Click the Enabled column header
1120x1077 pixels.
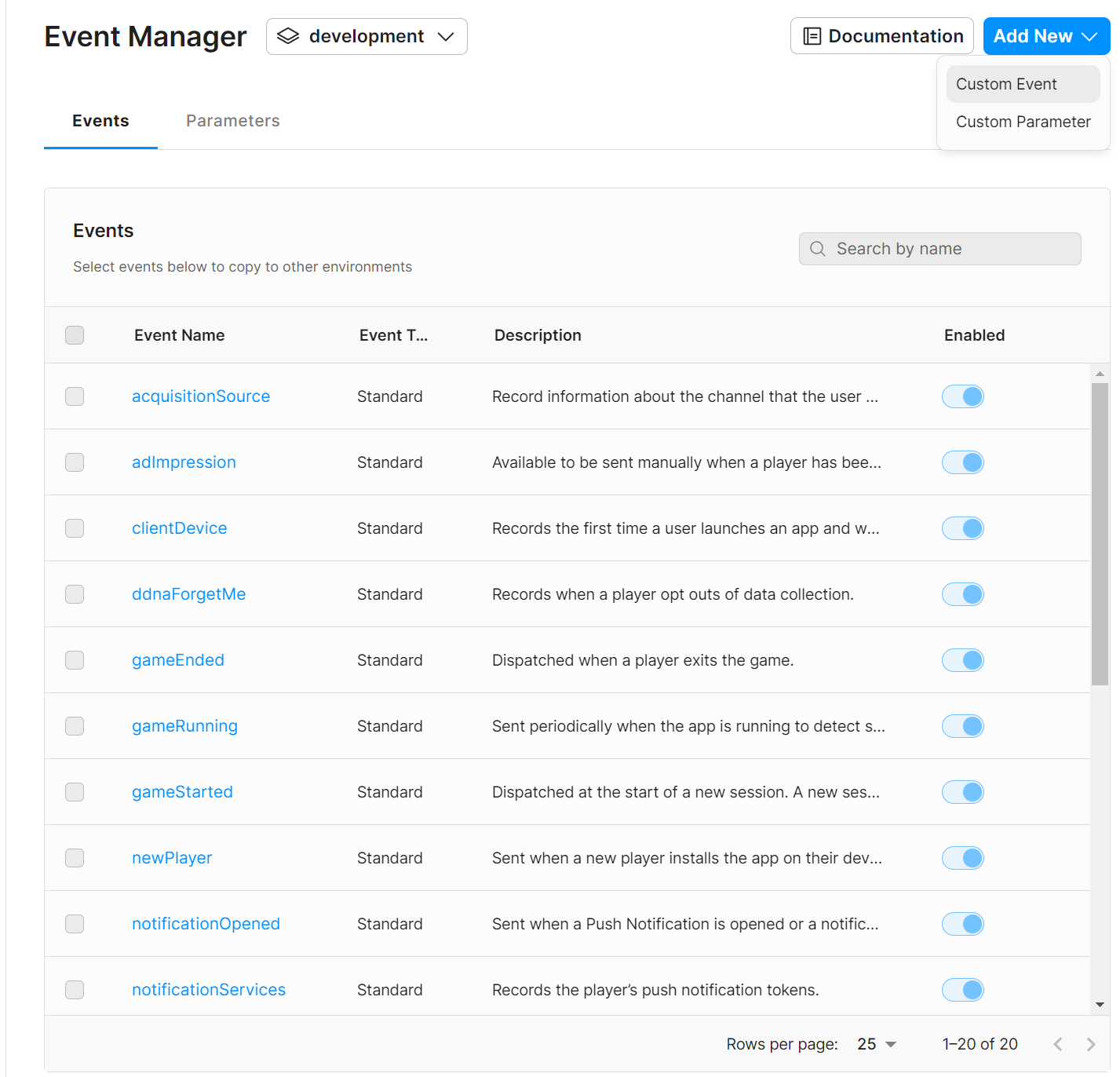point(974,335)
